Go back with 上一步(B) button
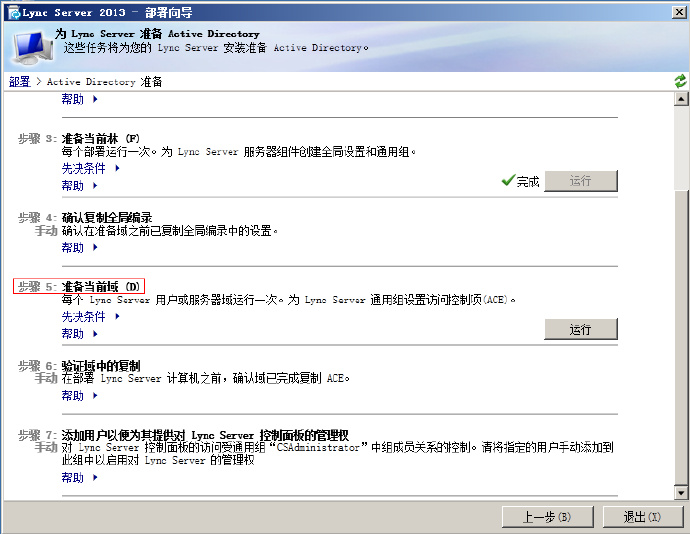This screenshot has height=534, width=690. (547, 517)
